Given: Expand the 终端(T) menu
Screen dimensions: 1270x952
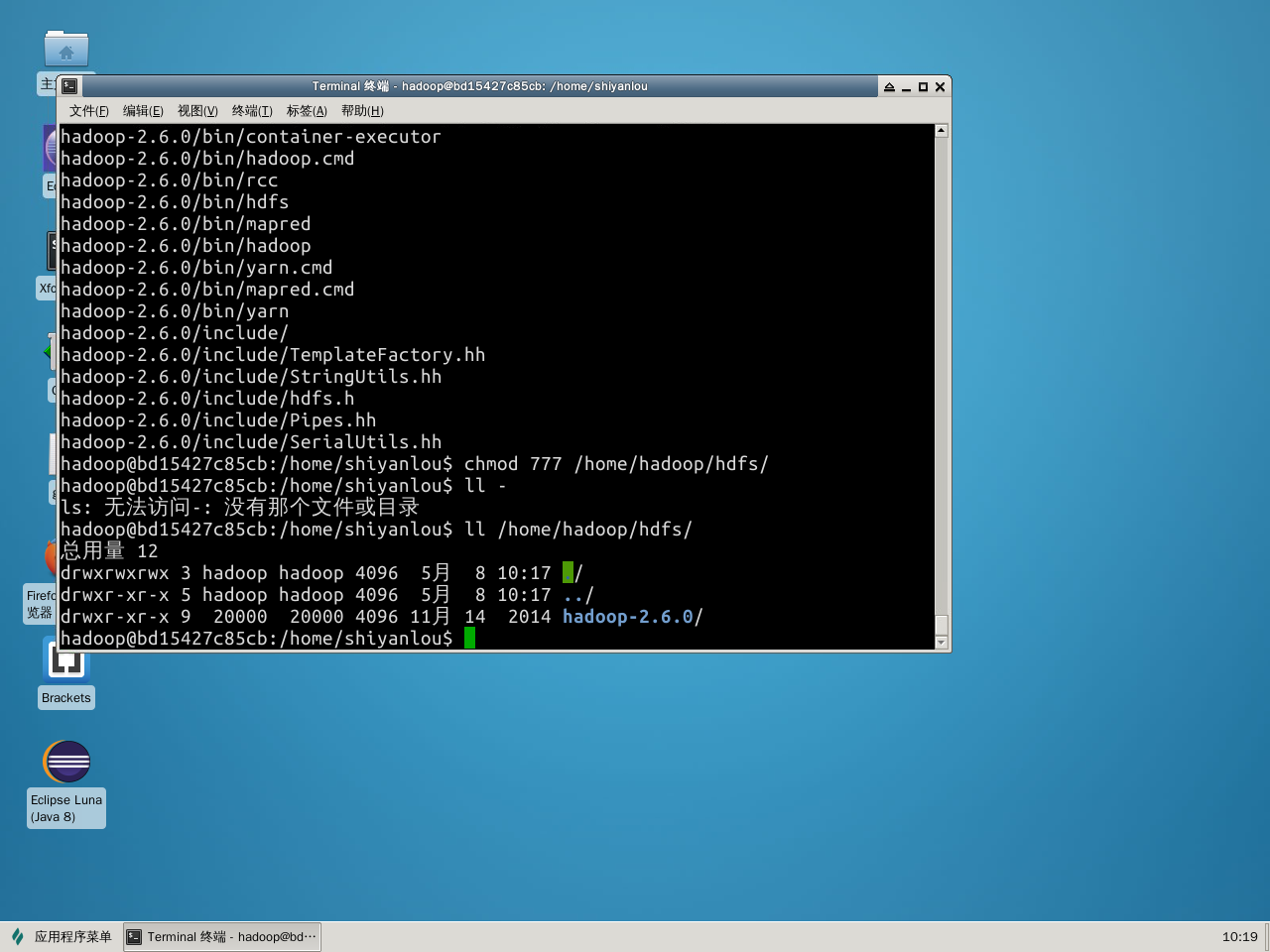Looking at the screenshot, I should coord(252,111).
